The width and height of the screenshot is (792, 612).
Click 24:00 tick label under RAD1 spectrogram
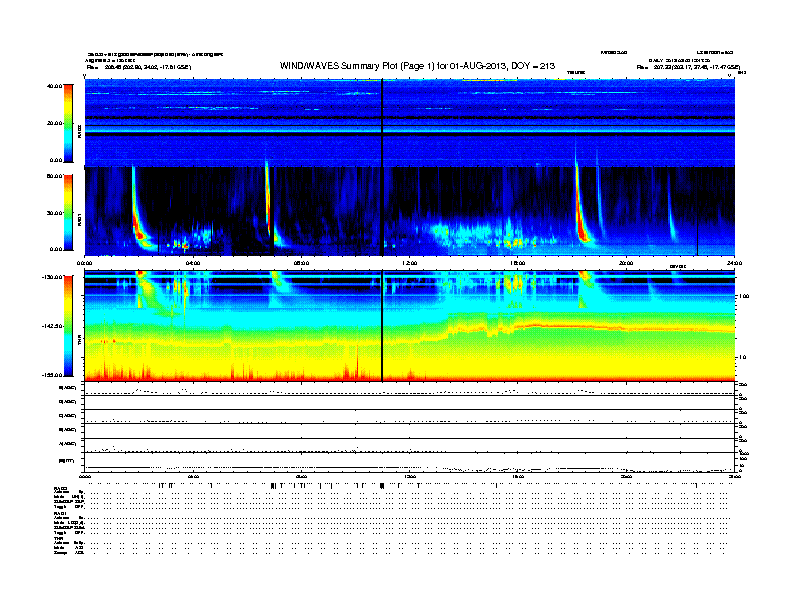coord(734,263)
